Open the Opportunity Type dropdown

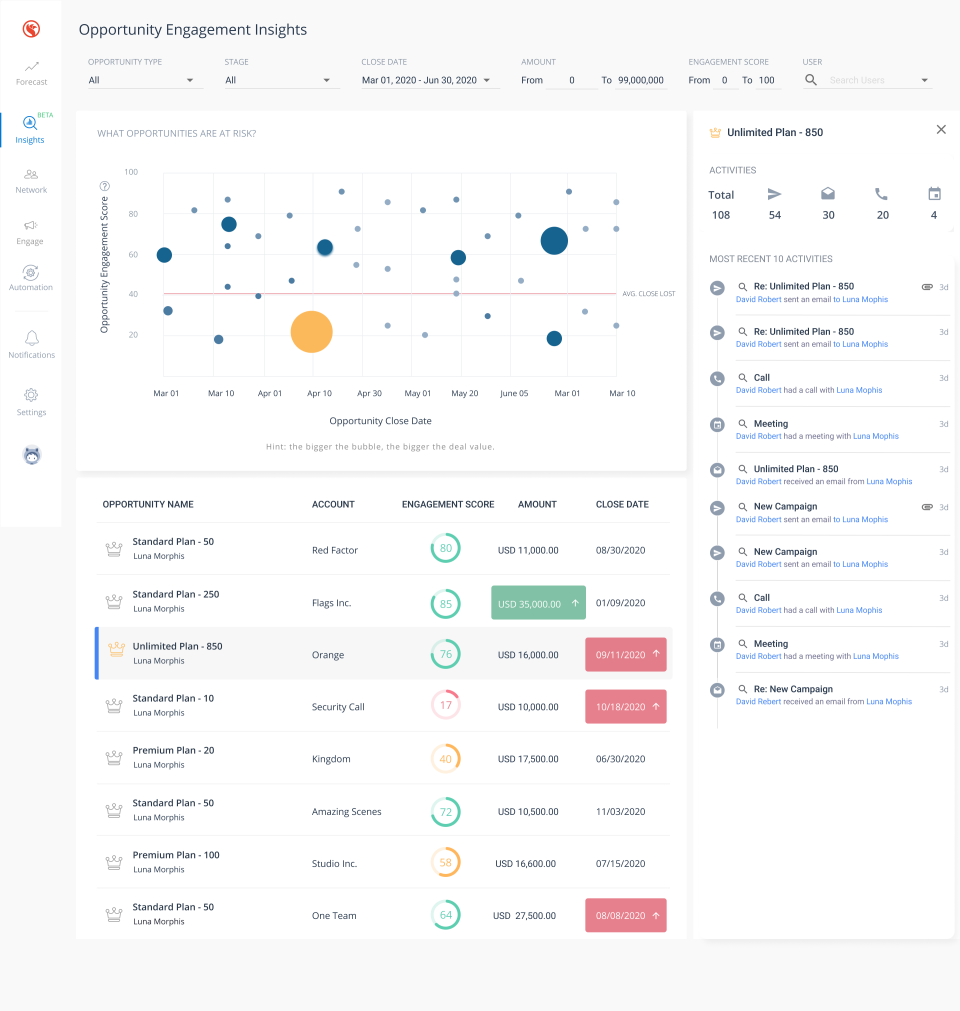[144, 80]
